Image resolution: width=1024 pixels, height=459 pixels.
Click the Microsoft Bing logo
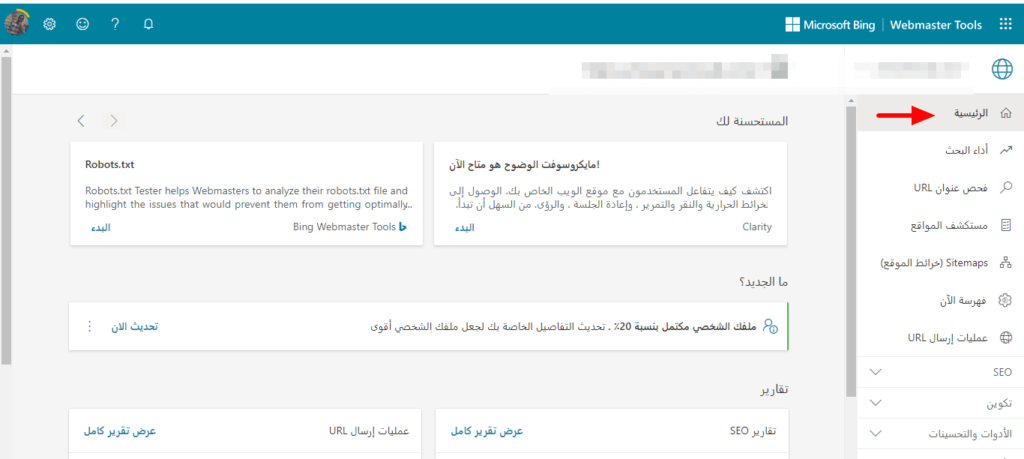(829, 25)
